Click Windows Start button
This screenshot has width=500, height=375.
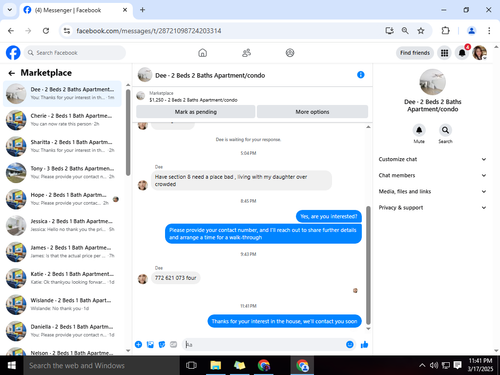tap(12, 365)
